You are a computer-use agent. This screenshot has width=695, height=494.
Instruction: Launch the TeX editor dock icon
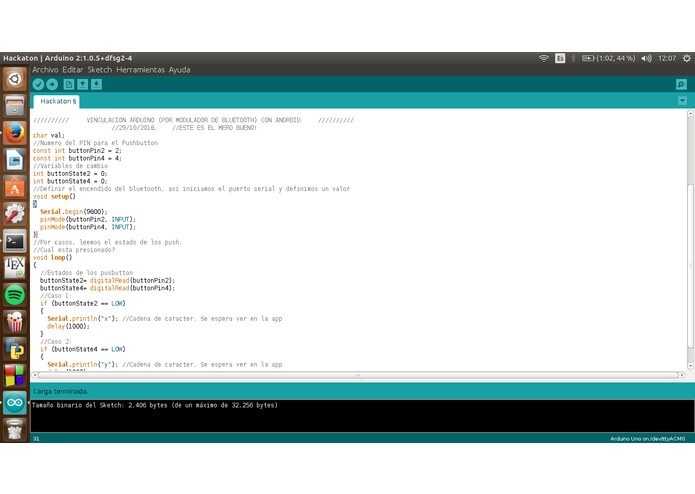tap(15, 268)
